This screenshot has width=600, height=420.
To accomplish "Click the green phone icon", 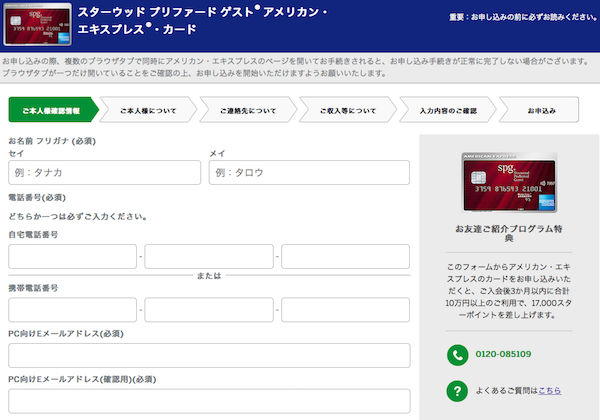I will click(x=457, y=355).
